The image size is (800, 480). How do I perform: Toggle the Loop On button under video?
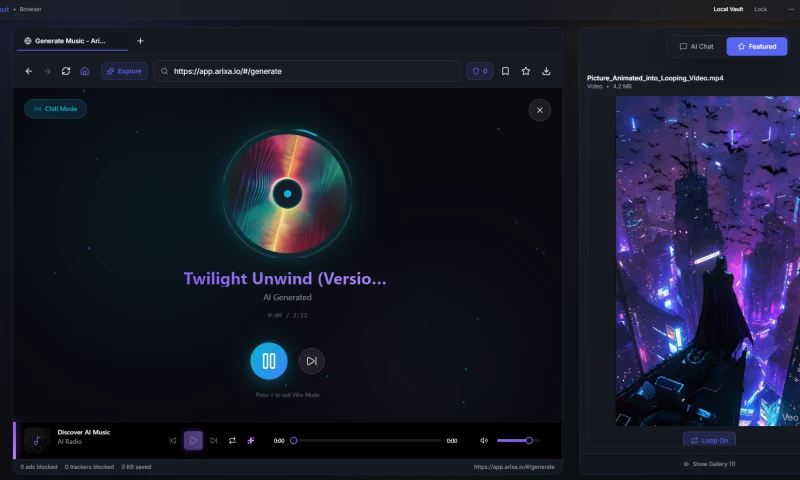[x=708, y=440]
